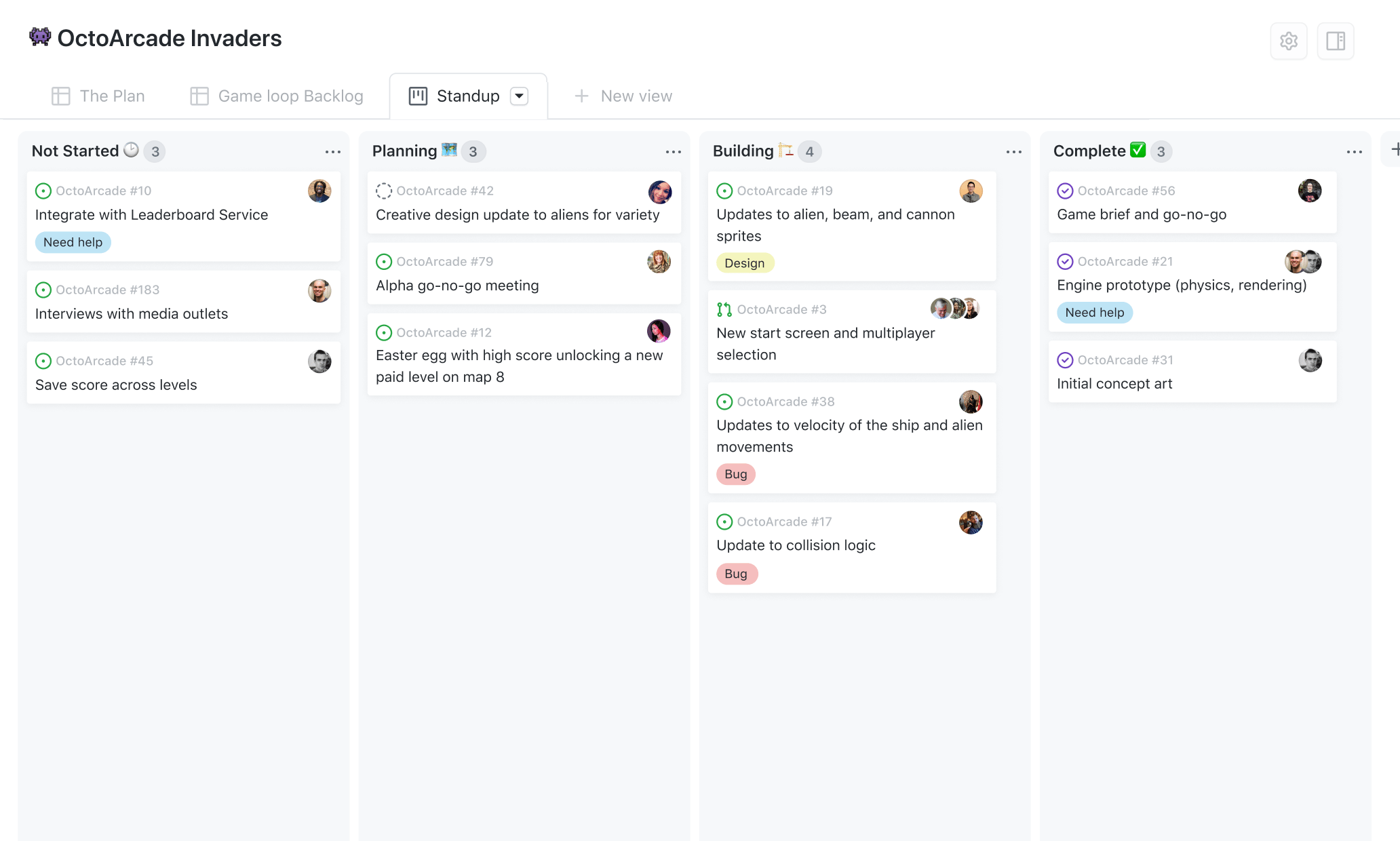Click the sidebar layout toggle icon
1400x841 pixels.
pos(1335,41)
